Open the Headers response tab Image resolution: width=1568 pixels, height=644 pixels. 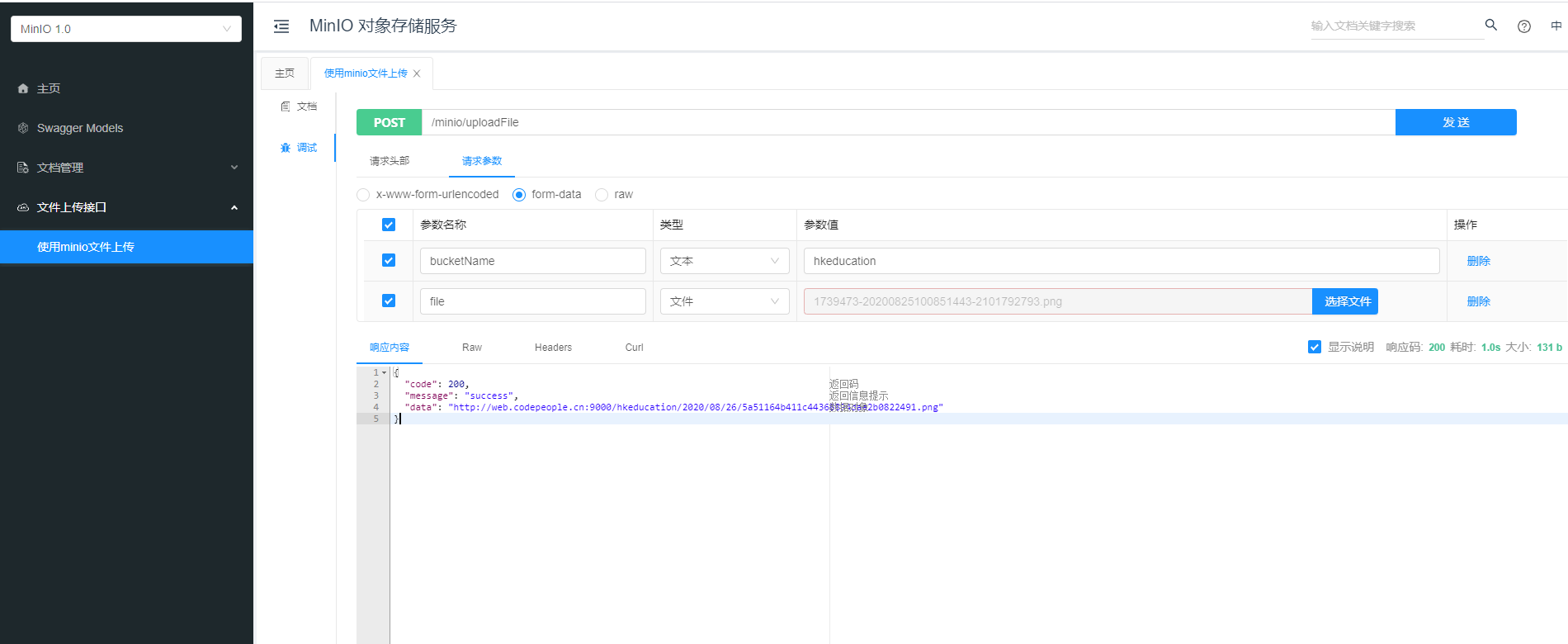(553, 348)
